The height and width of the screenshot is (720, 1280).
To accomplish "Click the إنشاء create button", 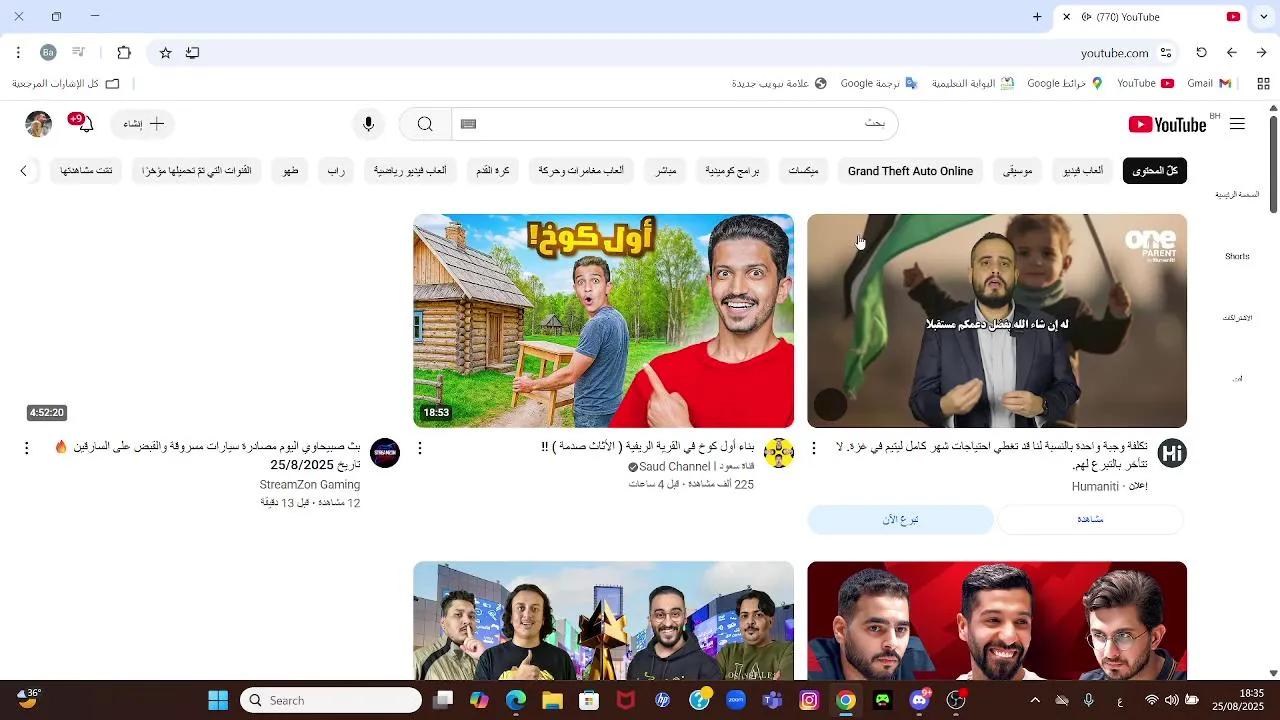I will 143,124.
